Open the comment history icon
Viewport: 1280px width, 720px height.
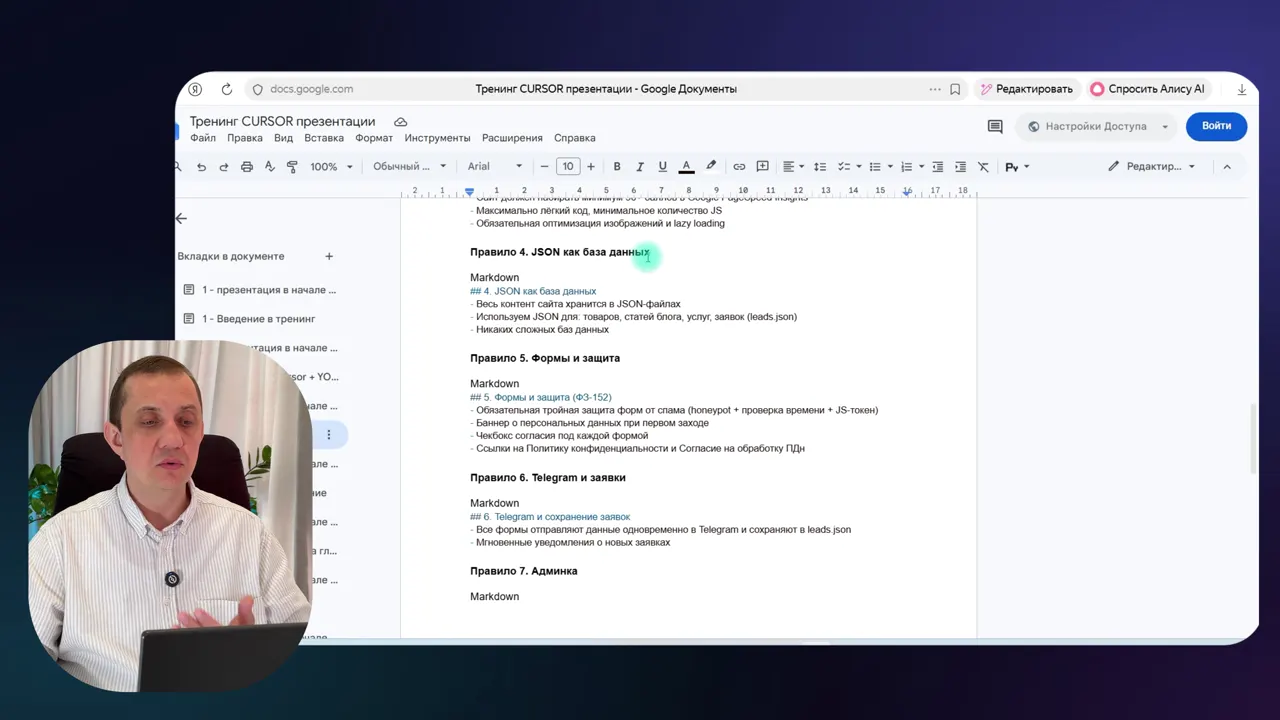[x=995, y=127]
